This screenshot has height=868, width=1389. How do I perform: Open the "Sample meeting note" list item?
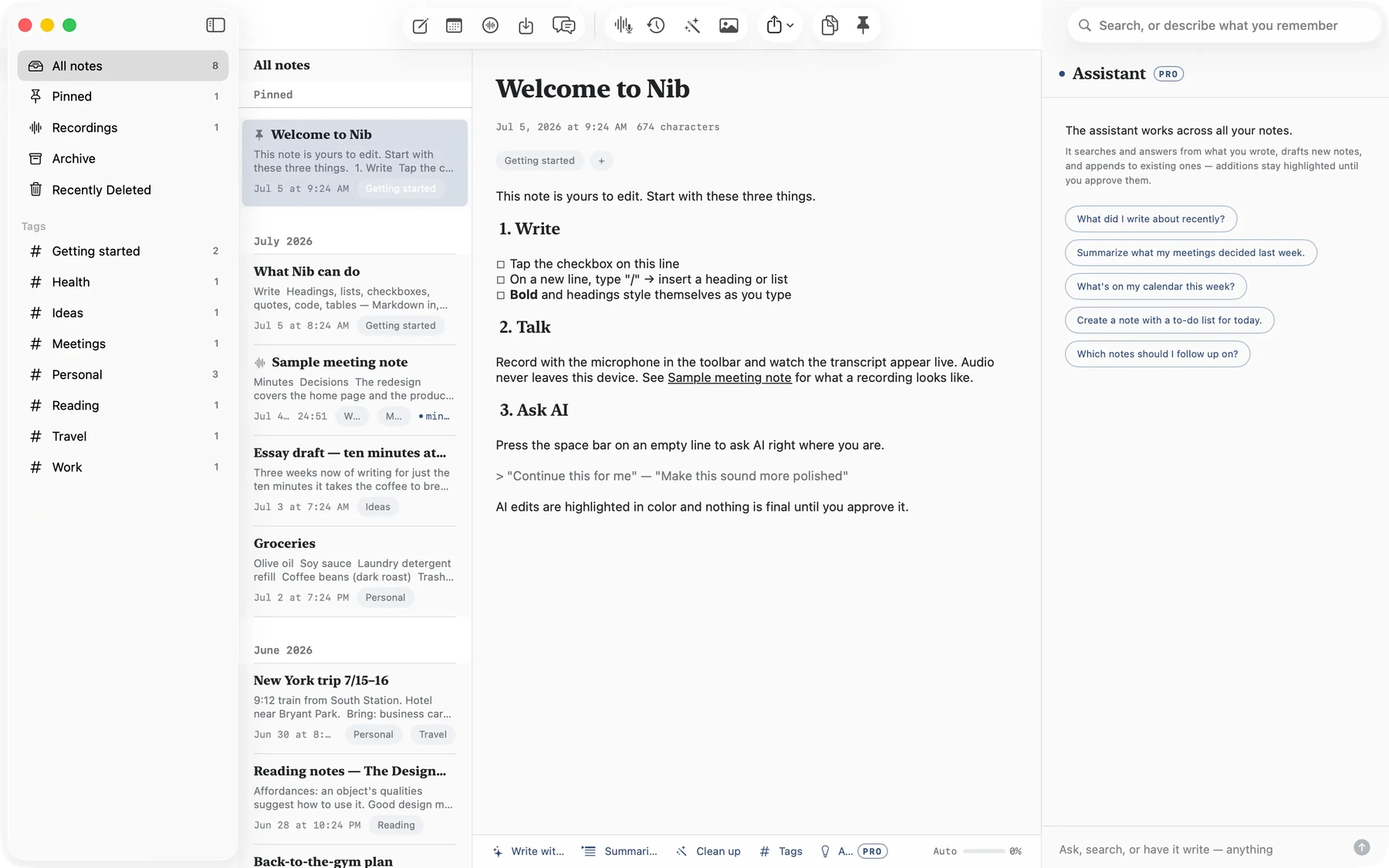(355, 390)
